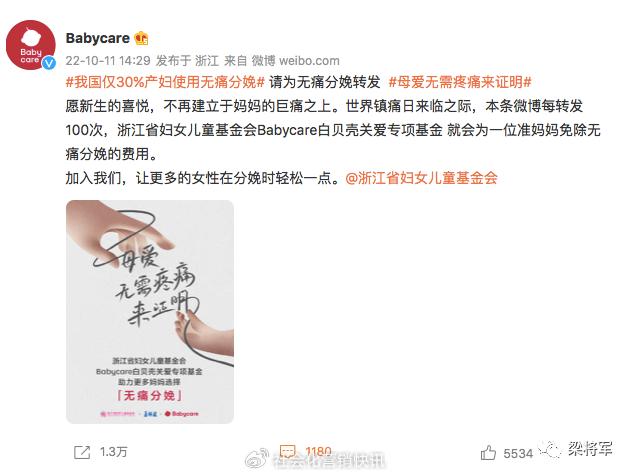Open comments via the speech bubble icon
This screenshot has width=633, height=476.
[x=287, y=451]
